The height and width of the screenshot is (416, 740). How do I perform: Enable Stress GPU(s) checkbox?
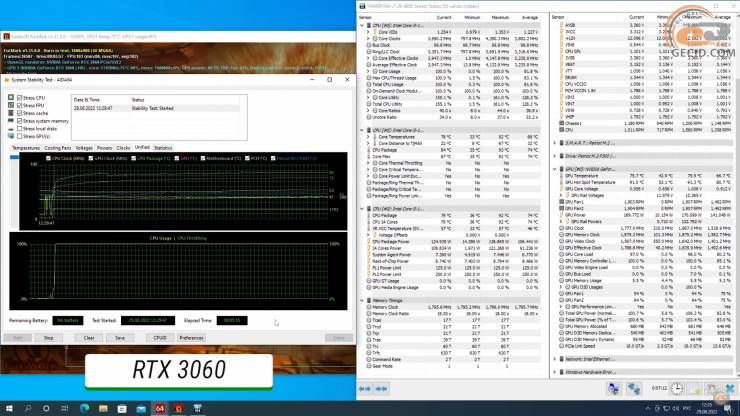click(x=20, y=136)
